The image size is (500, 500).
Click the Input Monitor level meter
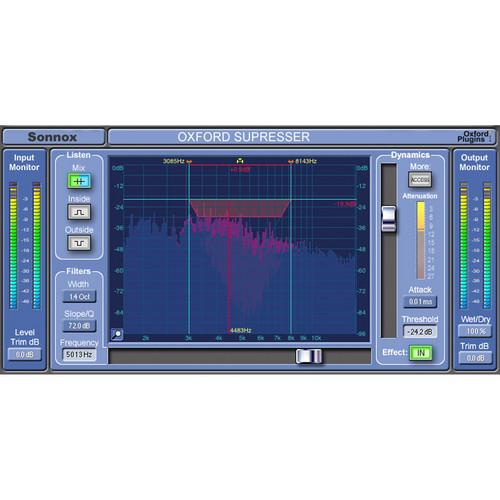[x=25, y=245]
